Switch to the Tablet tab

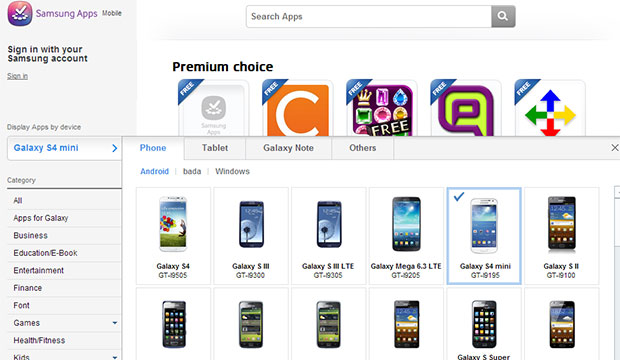coord(215,148)
